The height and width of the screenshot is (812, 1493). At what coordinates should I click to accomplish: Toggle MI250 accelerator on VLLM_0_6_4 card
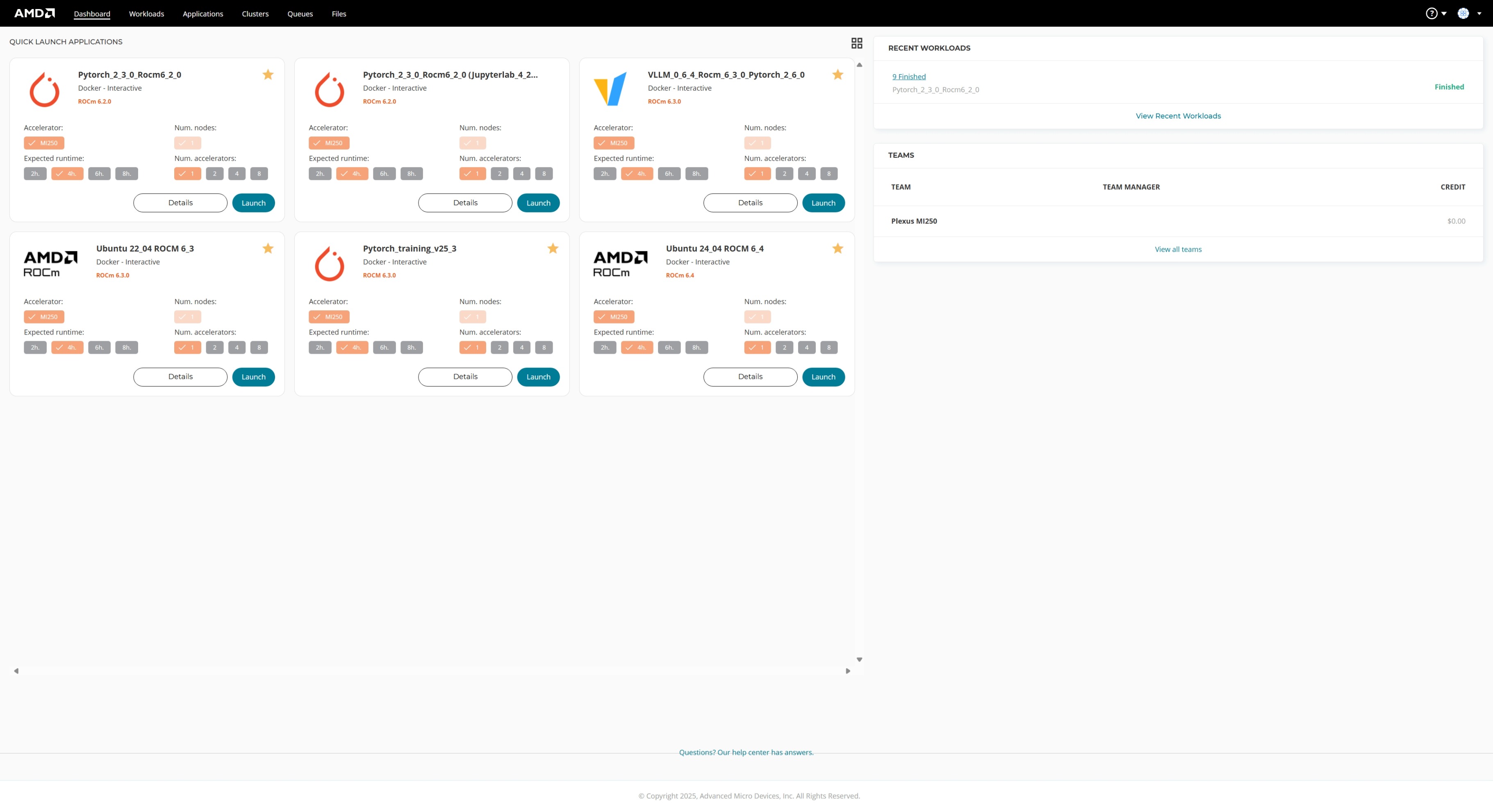coord(614,143)
